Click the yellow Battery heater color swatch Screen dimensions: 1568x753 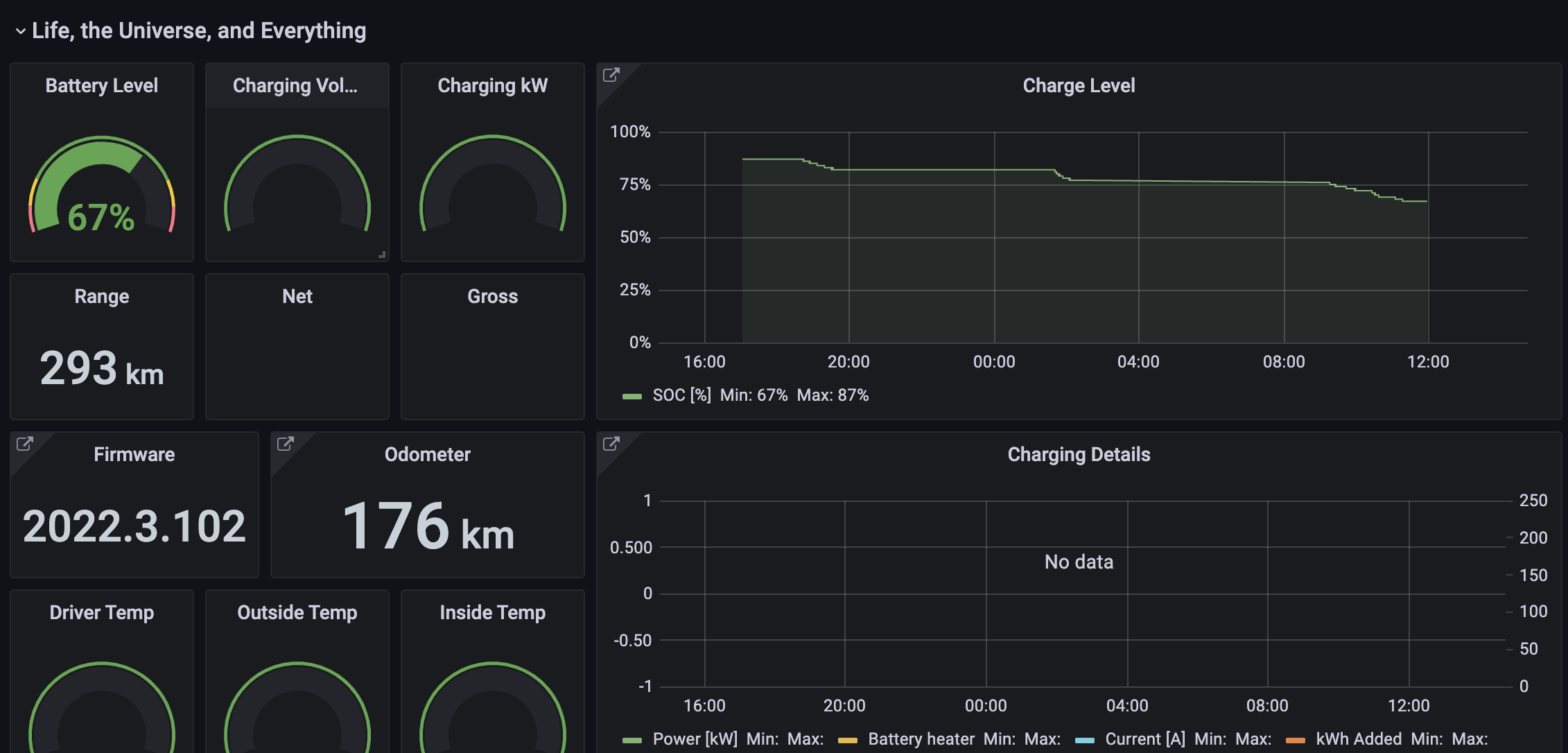848,740
